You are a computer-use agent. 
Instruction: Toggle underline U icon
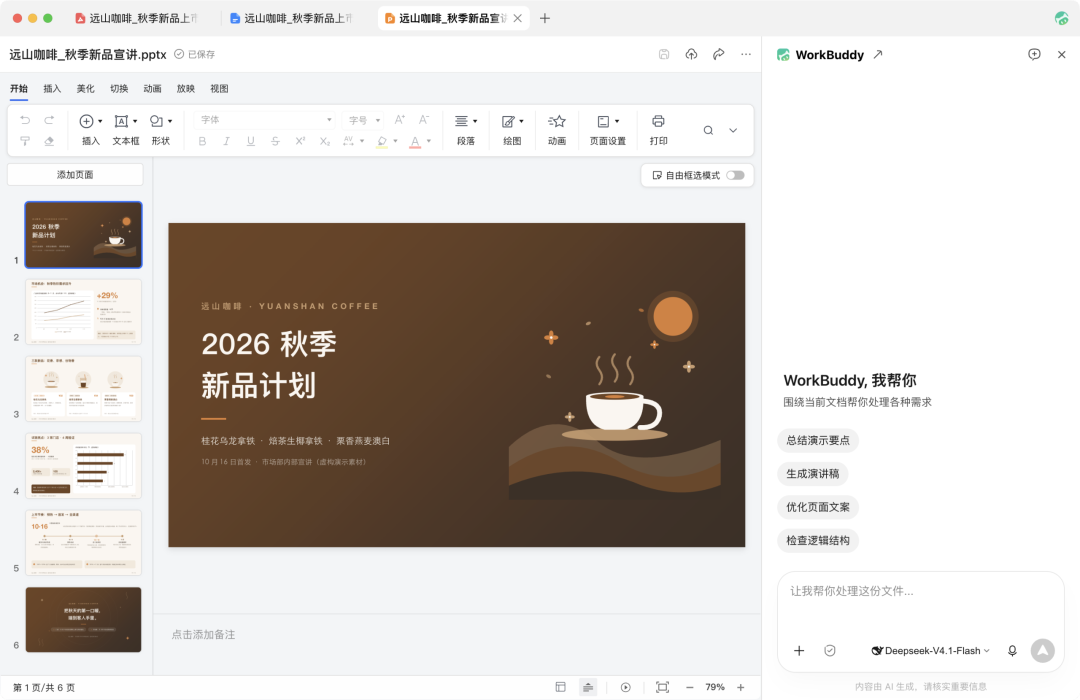pos(251,141)
